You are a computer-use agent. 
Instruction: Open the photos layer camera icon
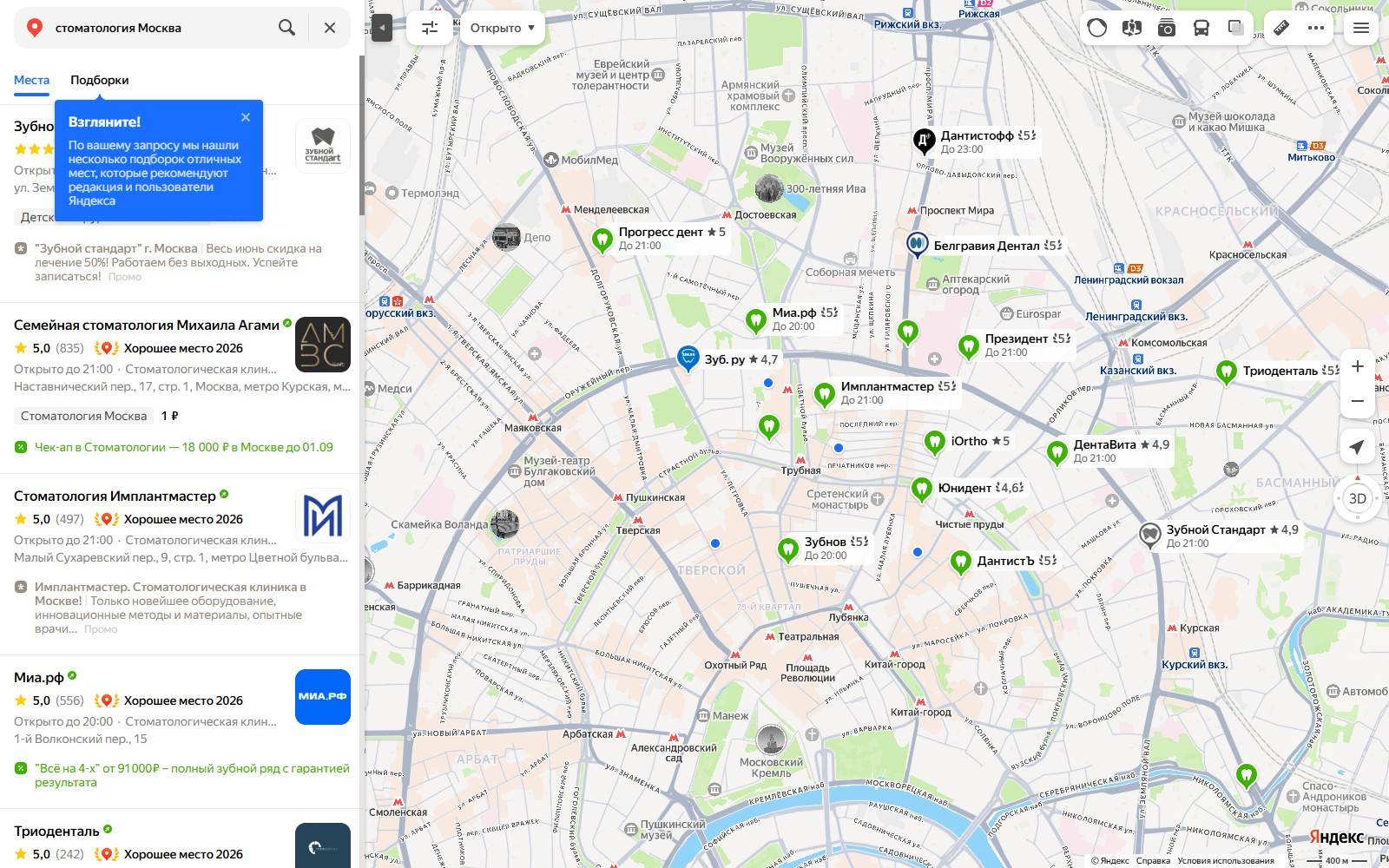click(1166, 28)
